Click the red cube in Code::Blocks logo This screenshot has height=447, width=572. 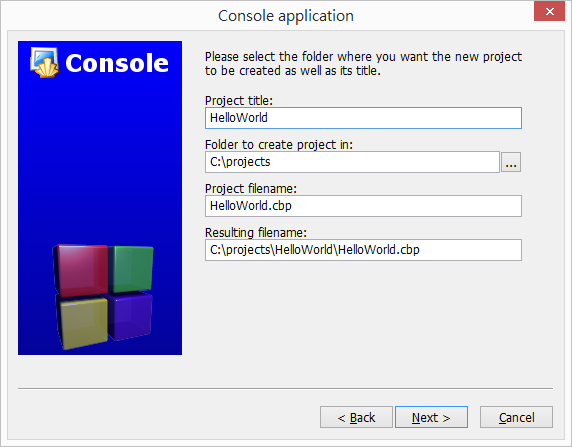tap(81, 270)
